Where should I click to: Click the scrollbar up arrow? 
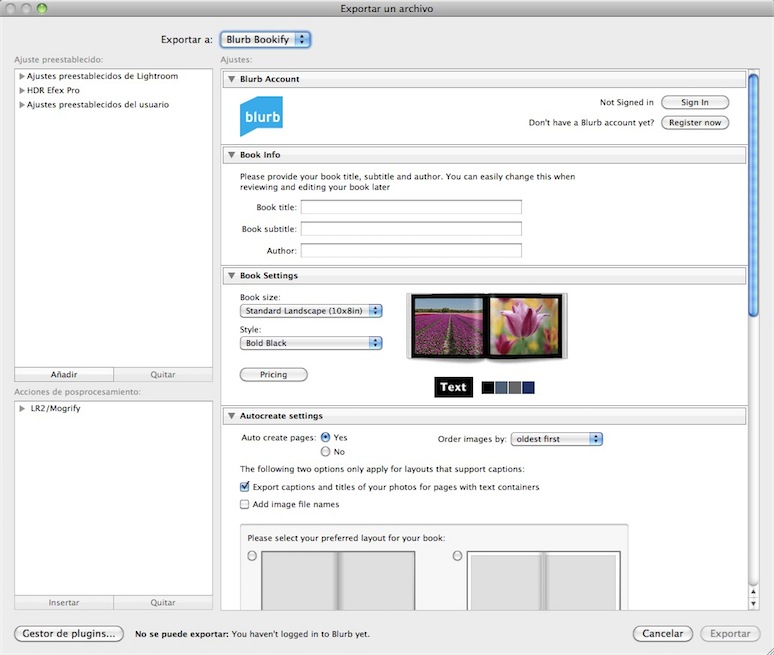tap(753, 591)
